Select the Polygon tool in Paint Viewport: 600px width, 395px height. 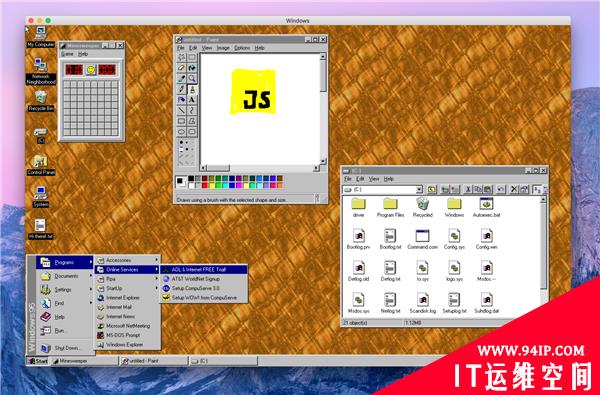pos(192,121)
